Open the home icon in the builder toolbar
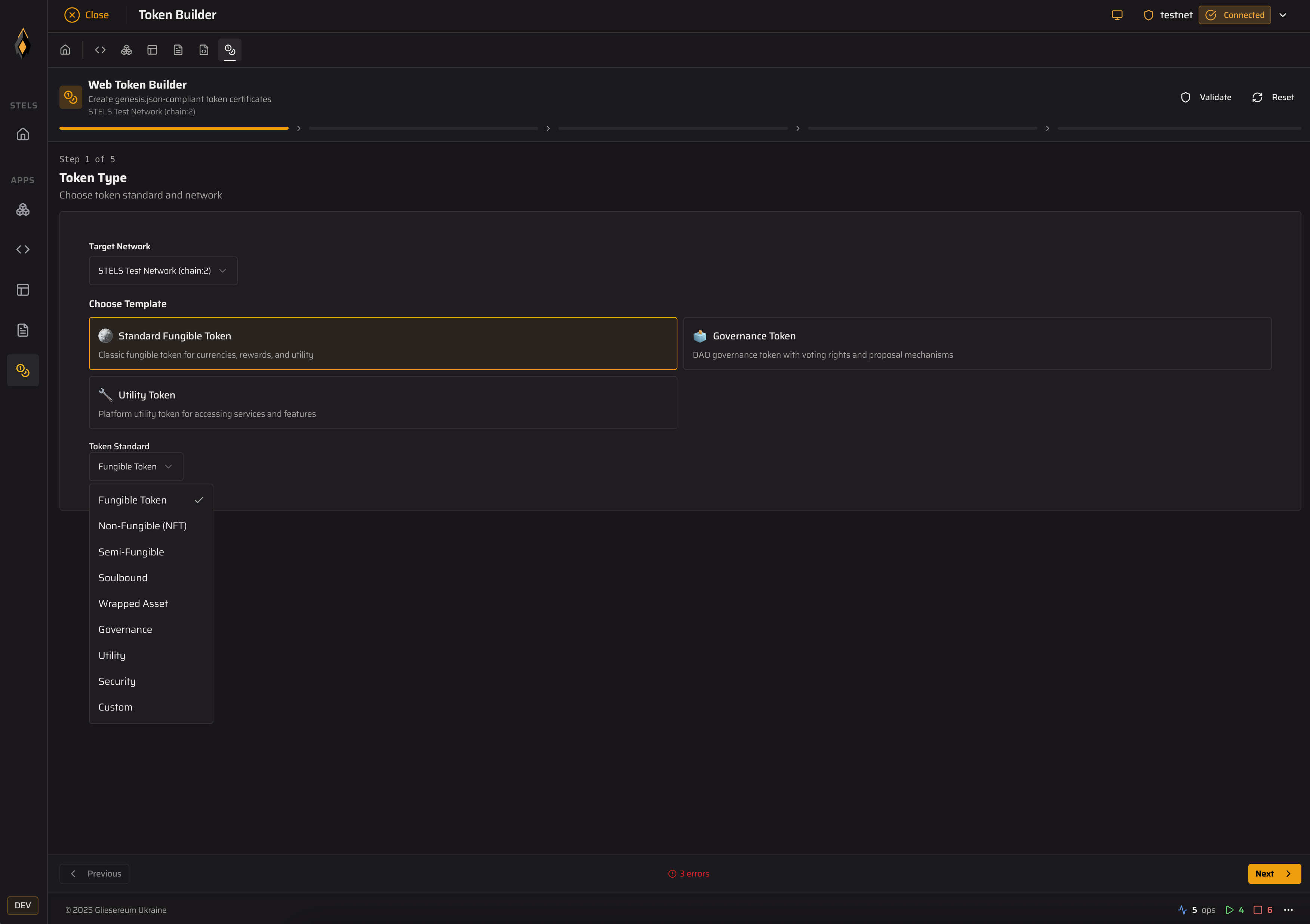 65,50
